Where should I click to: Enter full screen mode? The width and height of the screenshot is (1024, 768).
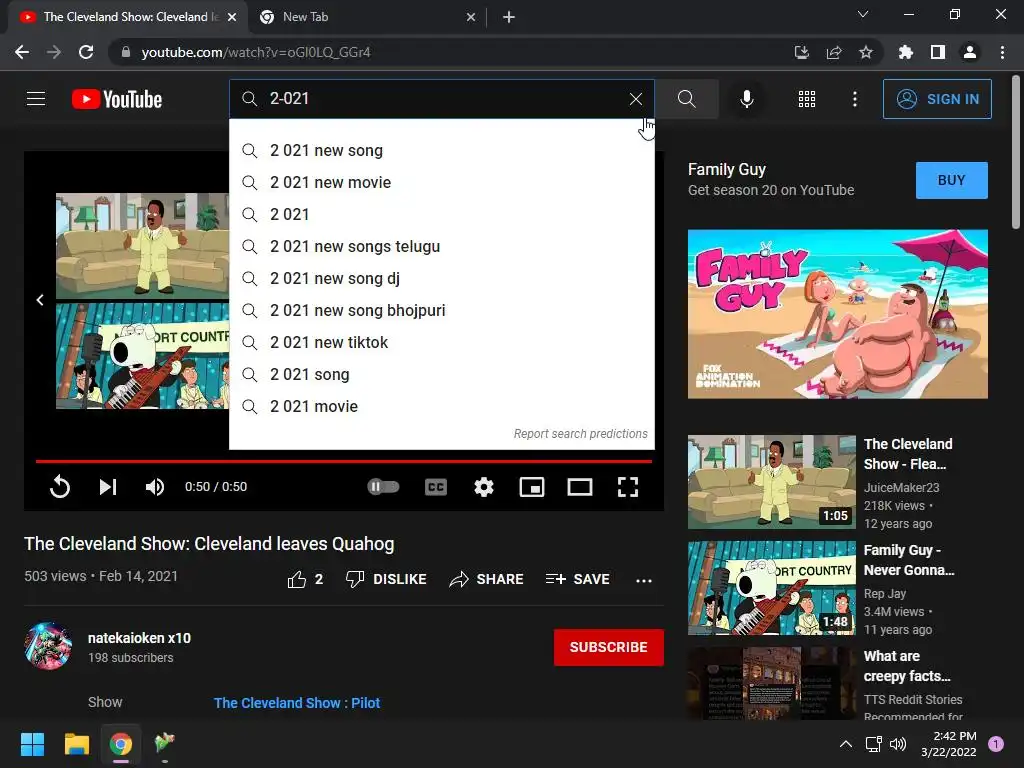[628, 487]
